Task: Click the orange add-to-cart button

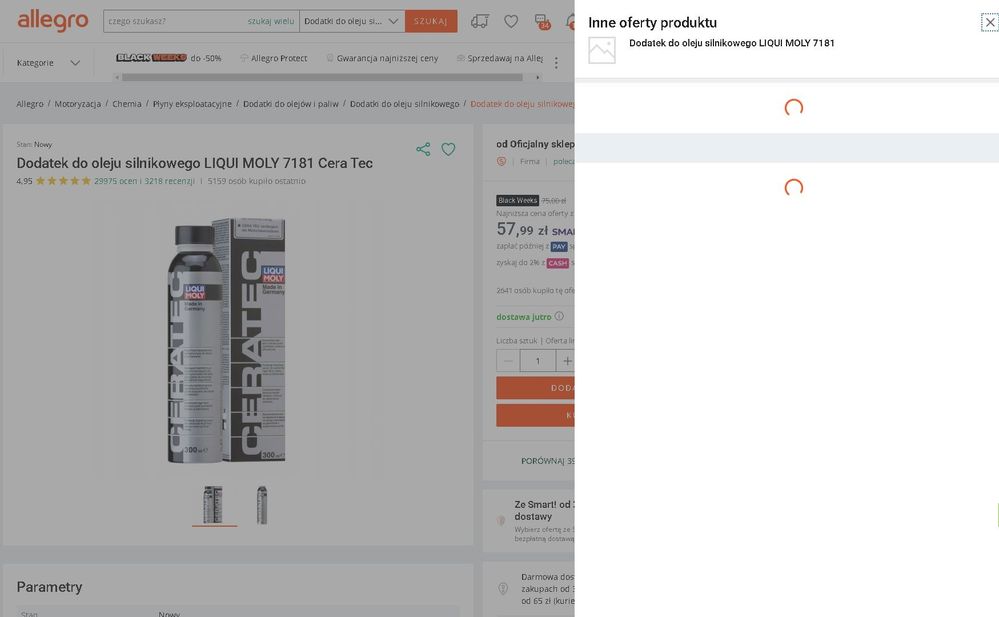Action: coord(535,388)
